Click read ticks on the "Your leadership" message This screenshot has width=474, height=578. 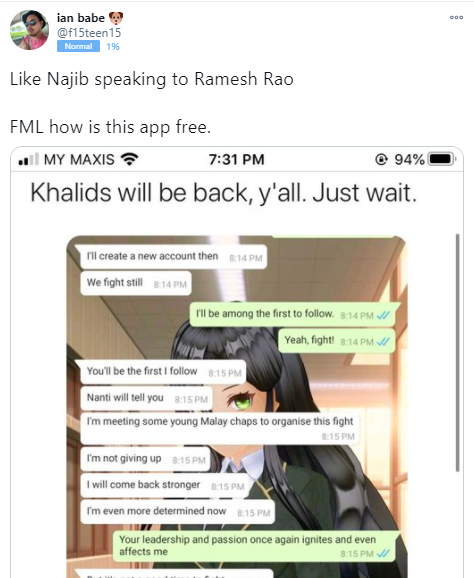pos(383,553)
